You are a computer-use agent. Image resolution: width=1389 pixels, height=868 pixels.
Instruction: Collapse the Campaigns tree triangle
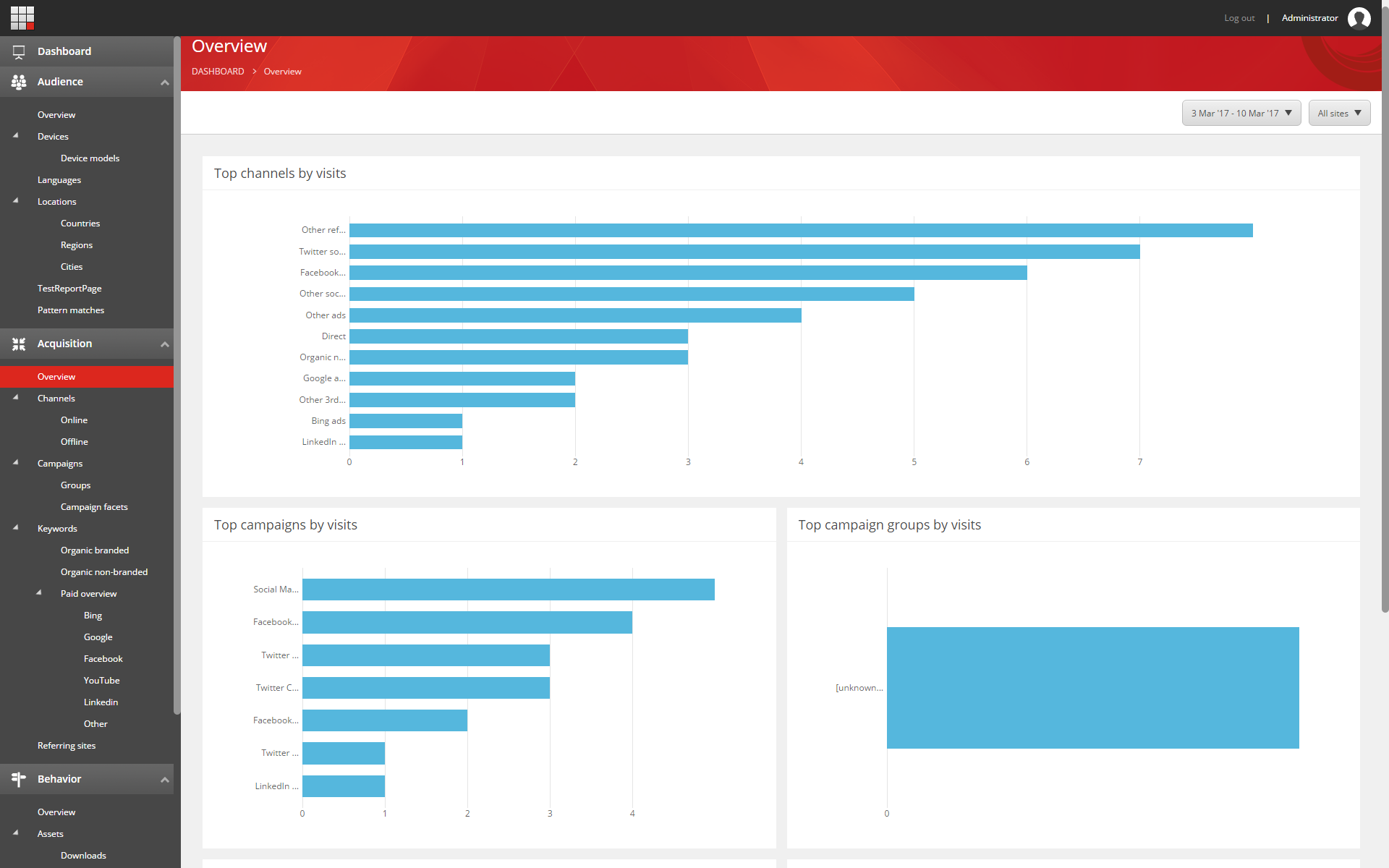point(16,462)
